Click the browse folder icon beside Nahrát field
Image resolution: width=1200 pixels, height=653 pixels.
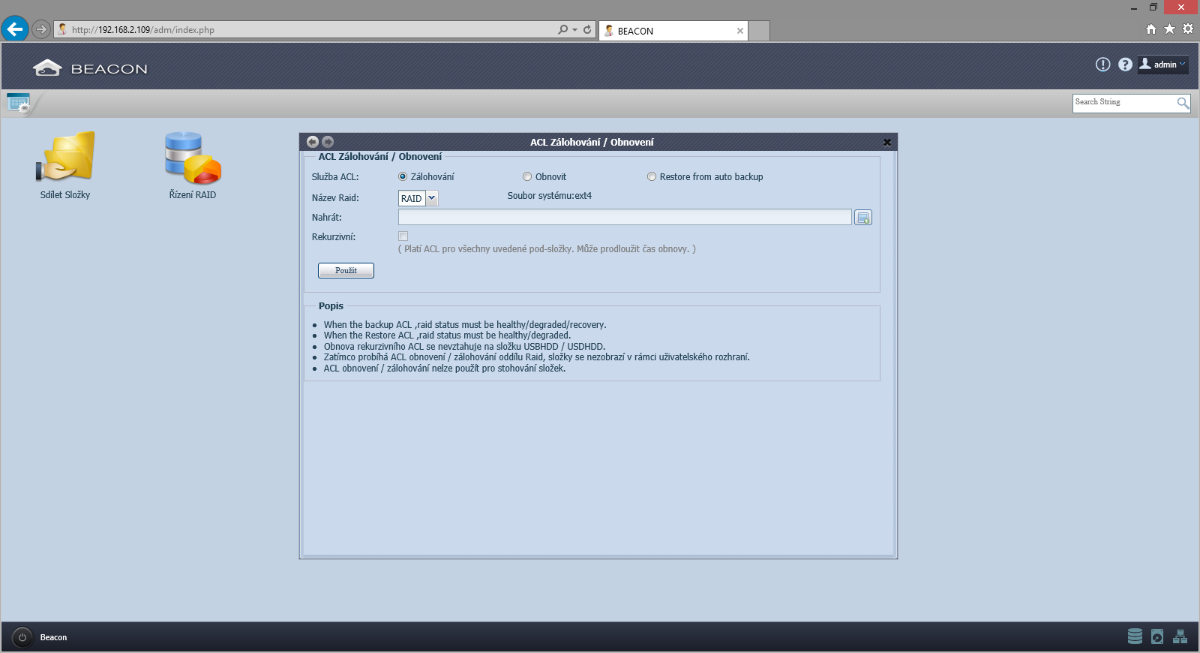863,218
